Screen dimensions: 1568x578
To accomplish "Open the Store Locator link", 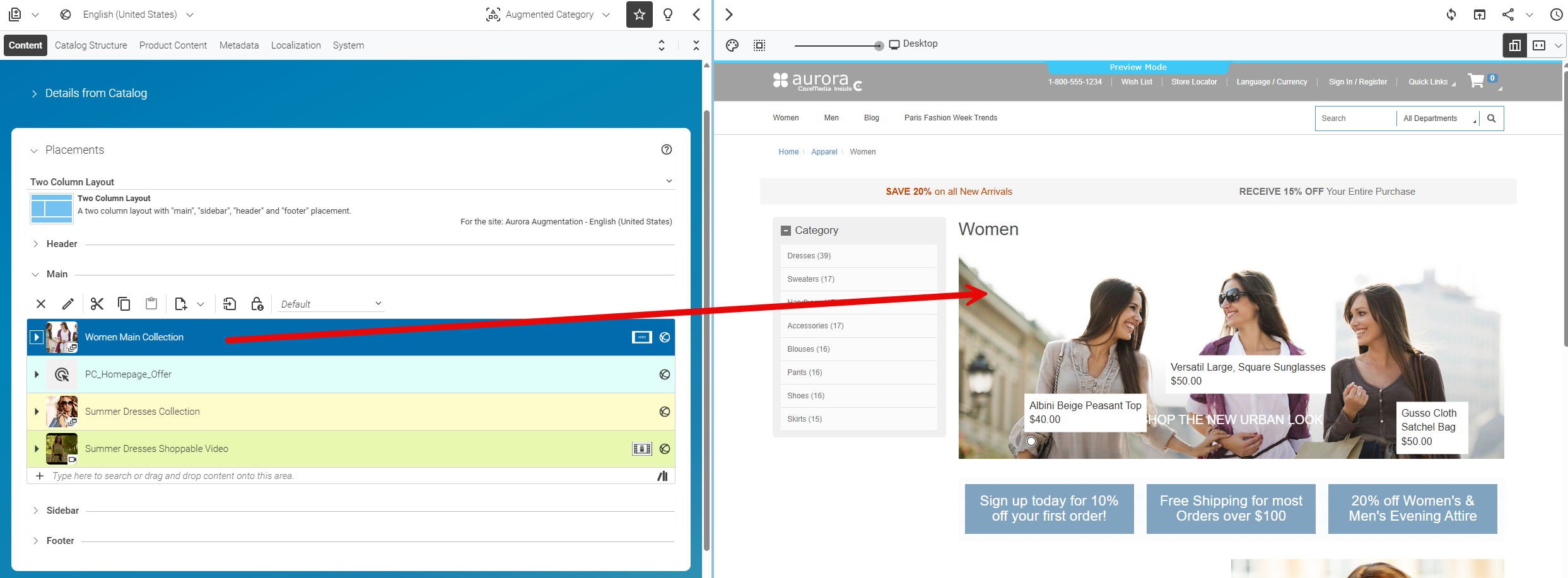I will [1193, 81].
